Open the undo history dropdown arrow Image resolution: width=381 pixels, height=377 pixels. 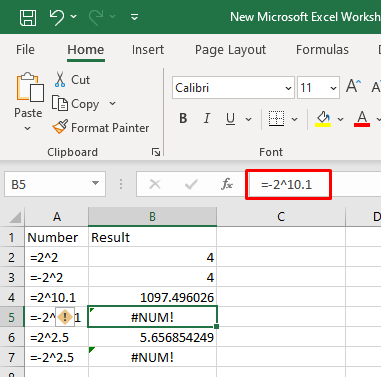click(x=74, y=16)
